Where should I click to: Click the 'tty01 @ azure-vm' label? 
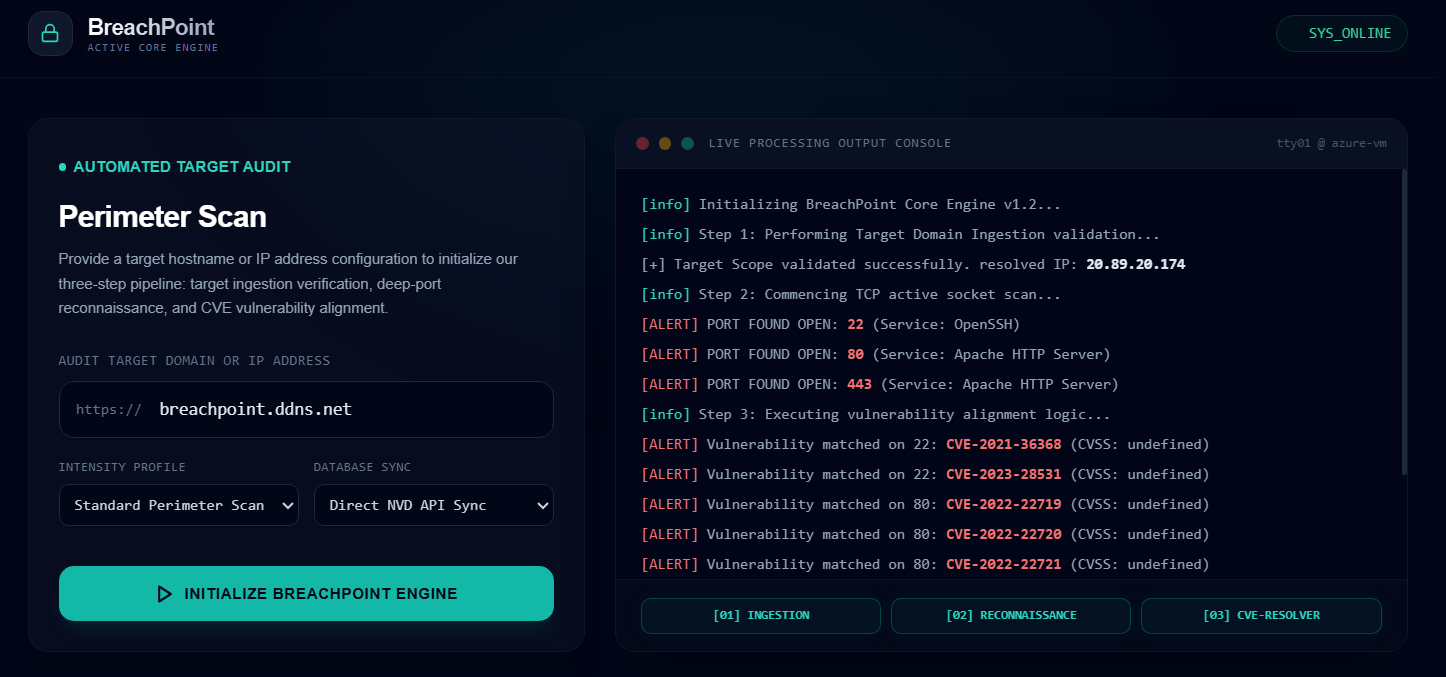pyautogui.click(x=1332, y=143)
